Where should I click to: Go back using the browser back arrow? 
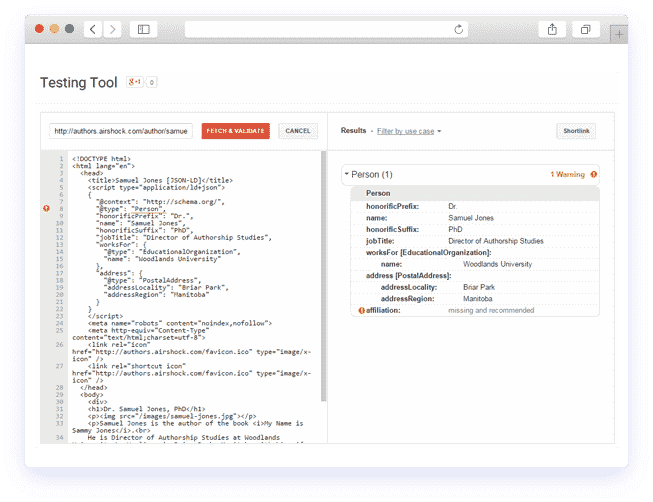tap(92, 30)
